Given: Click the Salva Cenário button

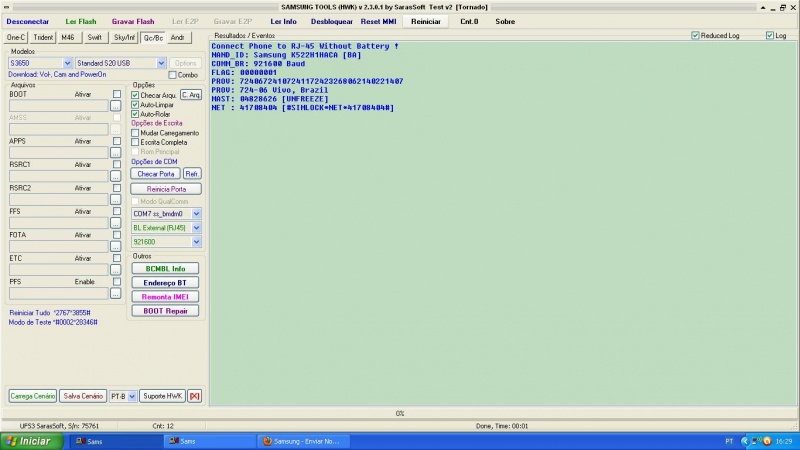Looking at the screenshot, I should 83,396.
